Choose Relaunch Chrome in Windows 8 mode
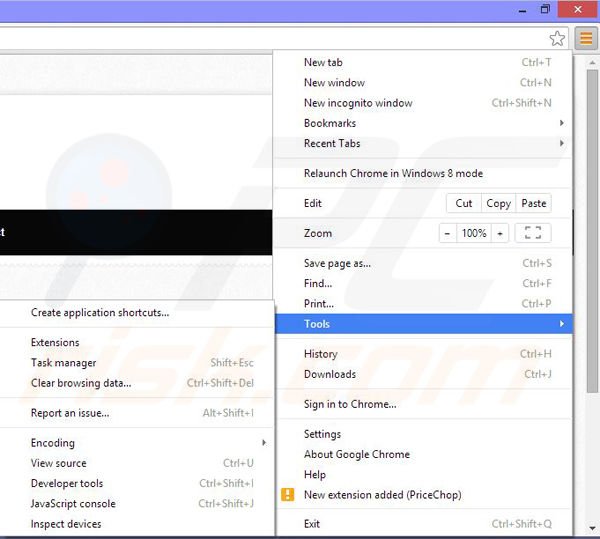This screenshot has width=600, height=539. click(424, 173)
